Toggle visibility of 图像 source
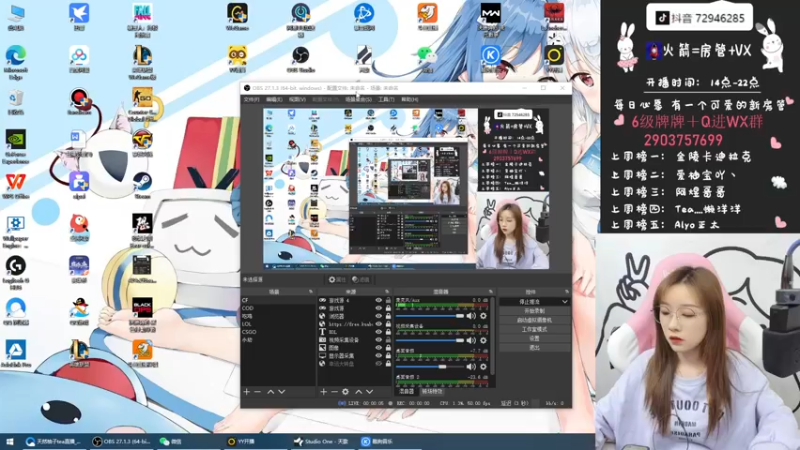 379,348
